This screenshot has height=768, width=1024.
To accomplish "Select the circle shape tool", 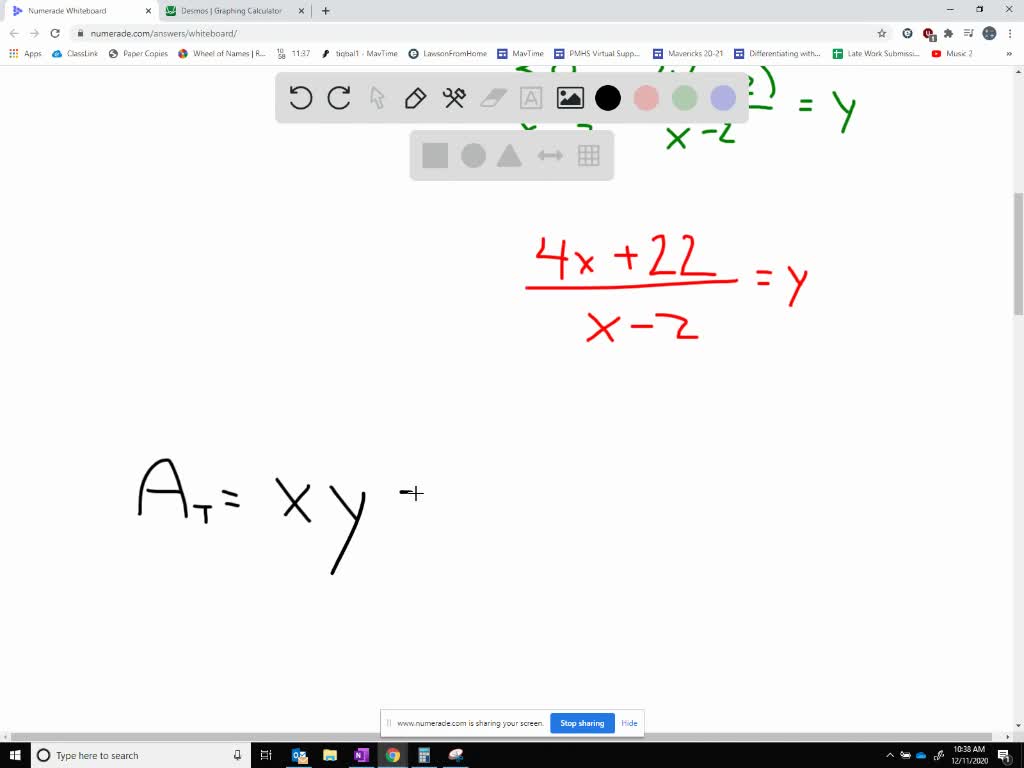I will [x=472, y=155].
